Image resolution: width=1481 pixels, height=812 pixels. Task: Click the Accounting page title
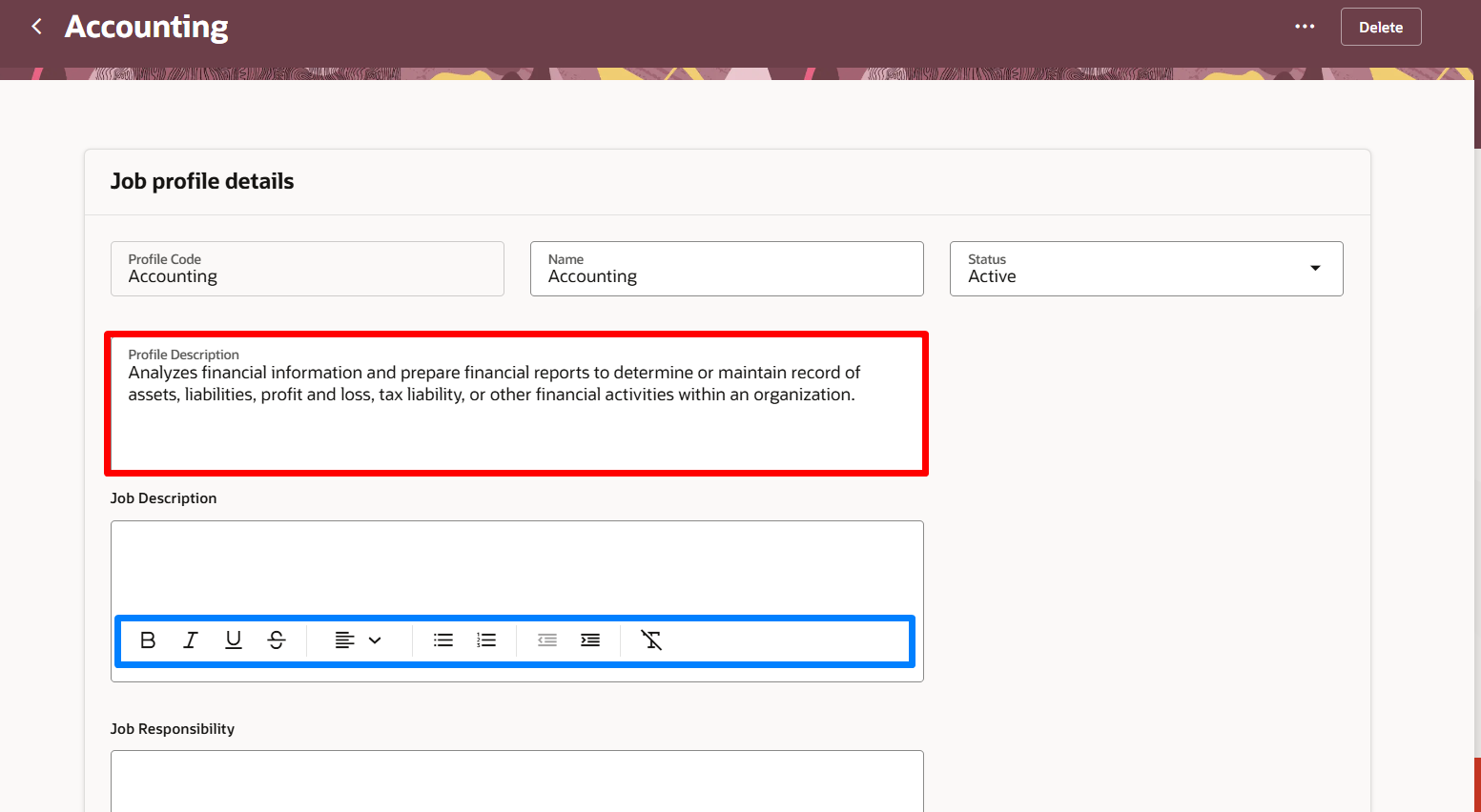point(147,27)
